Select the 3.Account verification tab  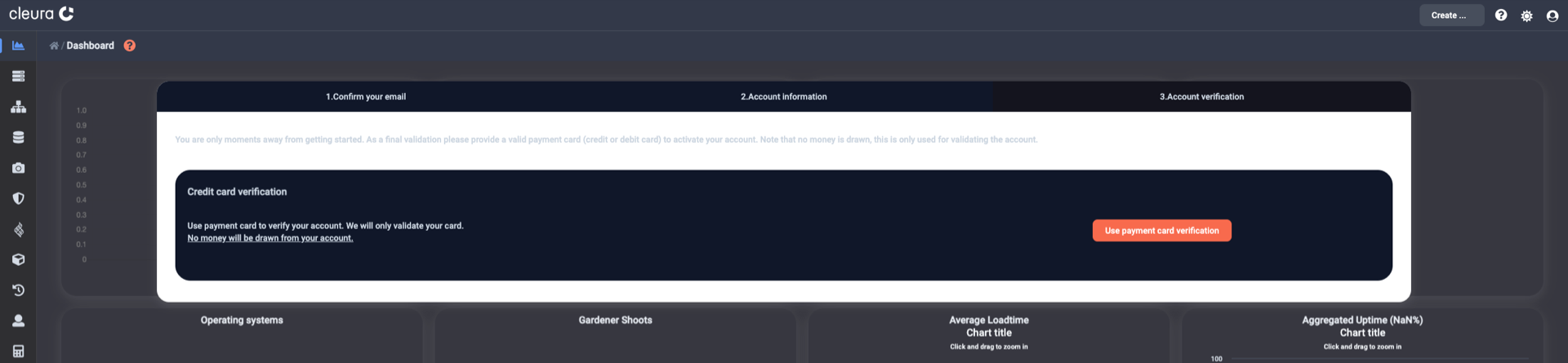pyautogui.click(x=1202, y=96)
